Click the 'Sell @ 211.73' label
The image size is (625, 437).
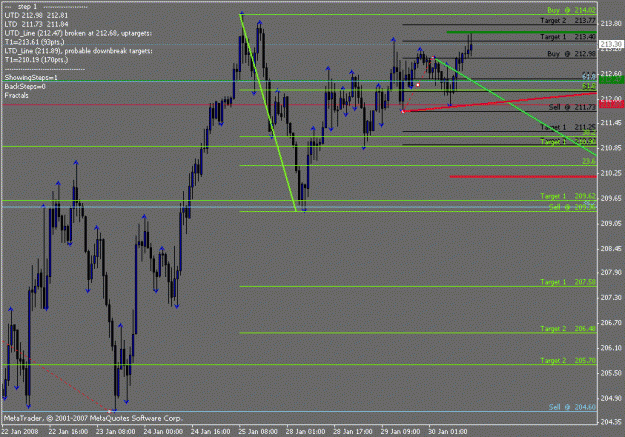tap(572, 107)
